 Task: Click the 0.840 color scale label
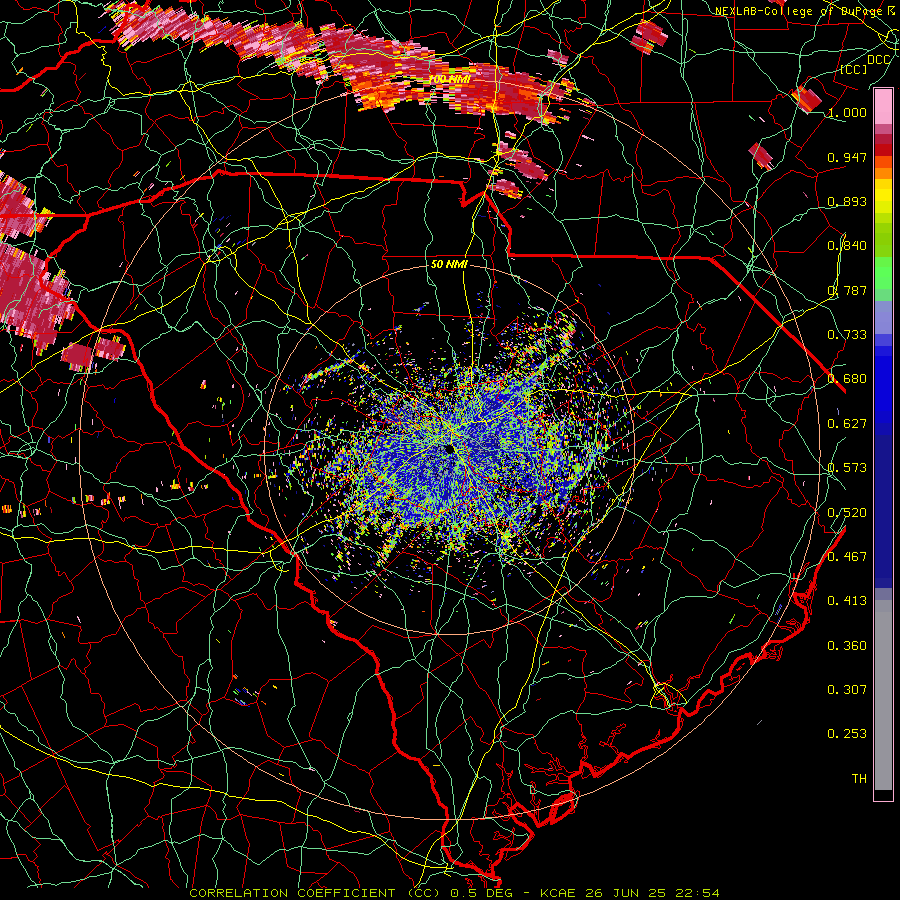tap(847, 246)
